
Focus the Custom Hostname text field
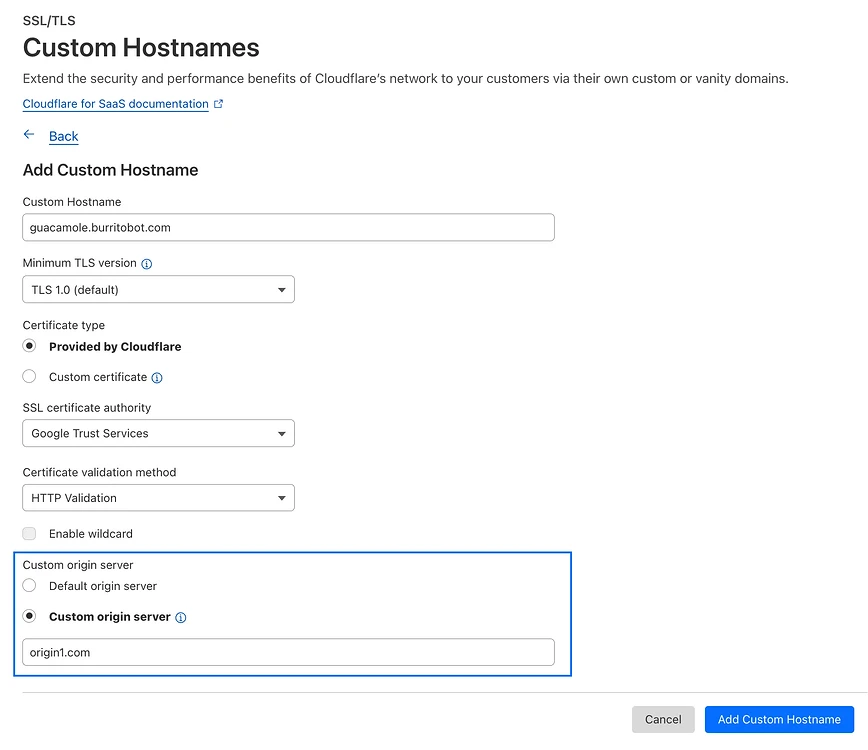tap(288, 228)
